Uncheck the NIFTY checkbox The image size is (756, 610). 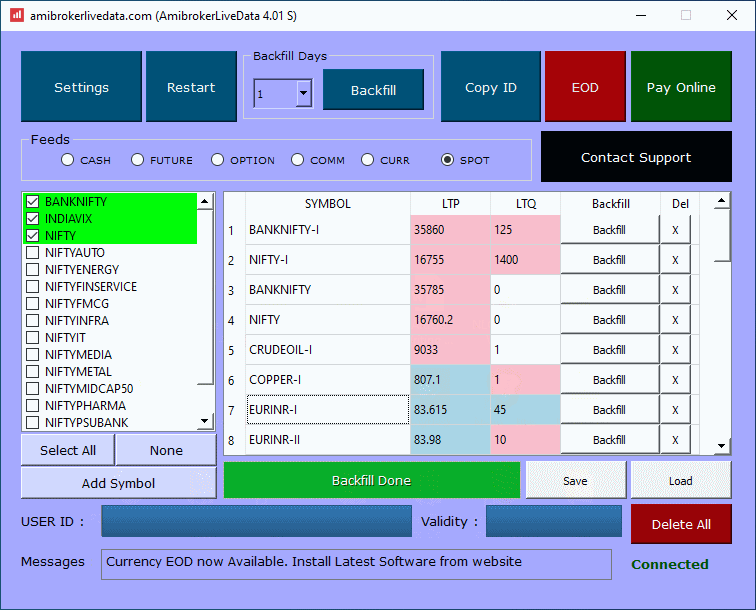[x=32, y=235]
